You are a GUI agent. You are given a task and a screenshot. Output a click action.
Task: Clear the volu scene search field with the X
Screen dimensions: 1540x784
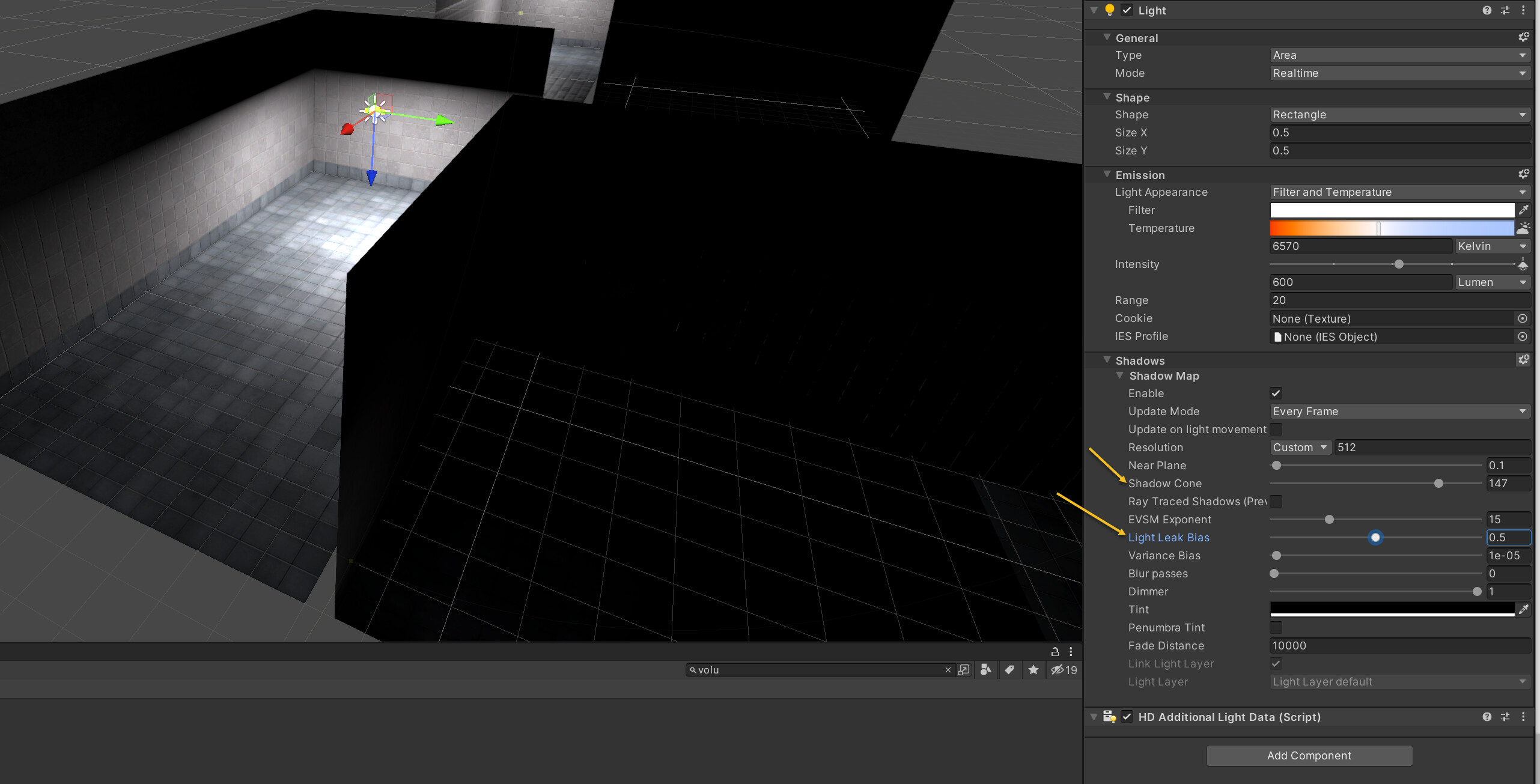pyautogui.click(x=948, y=670)
